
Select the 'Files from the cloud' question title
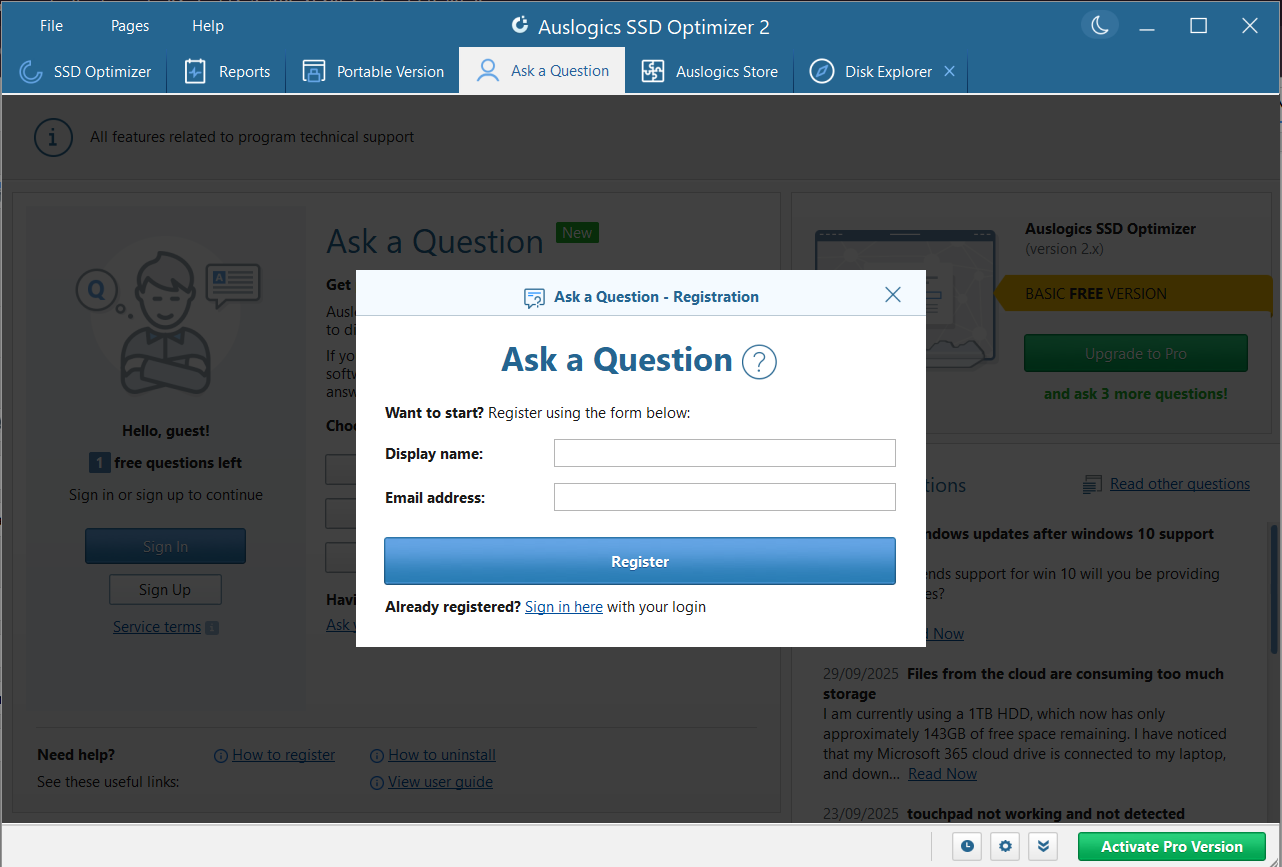1024,684
